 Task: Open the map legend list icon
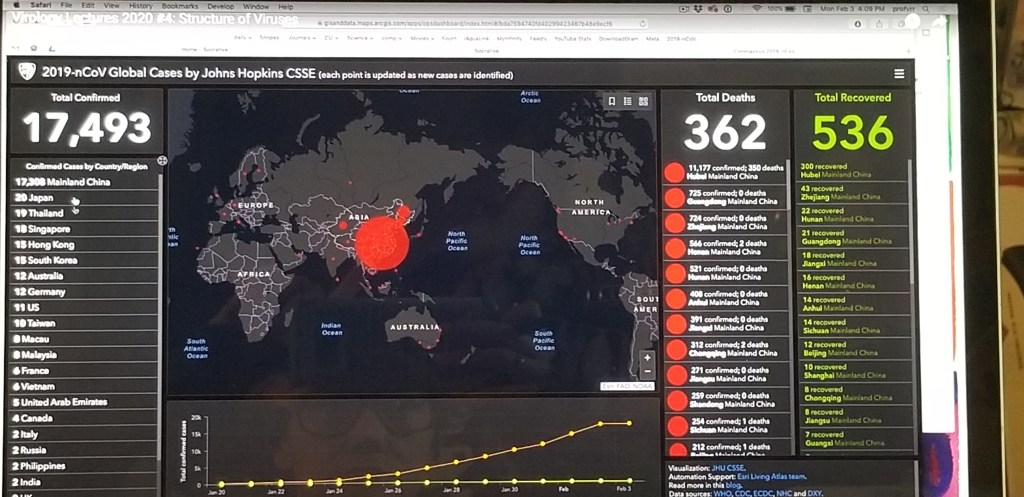point(627,101)
